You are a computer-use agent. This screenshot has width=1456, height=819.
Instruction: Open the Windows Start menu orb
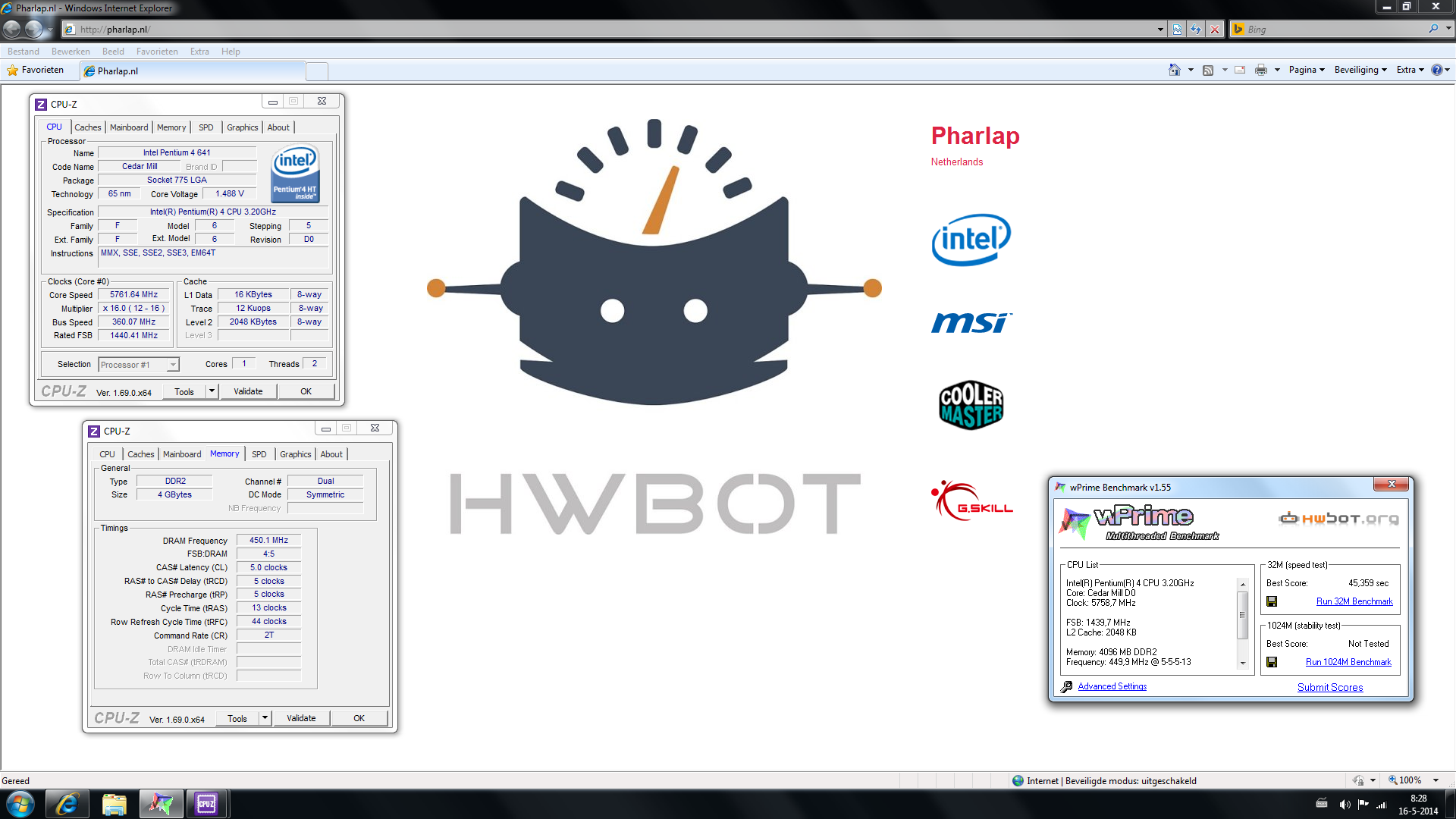click(x=20, y=804)
